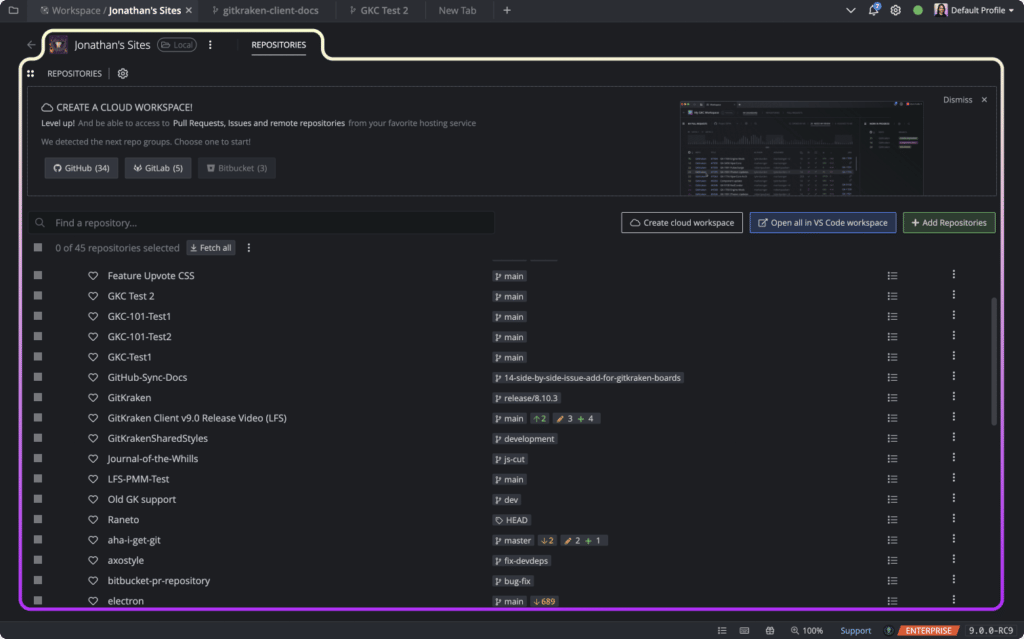Open more actions menu beside Fetch all
Screen dimensions: 1024x639
248,248
